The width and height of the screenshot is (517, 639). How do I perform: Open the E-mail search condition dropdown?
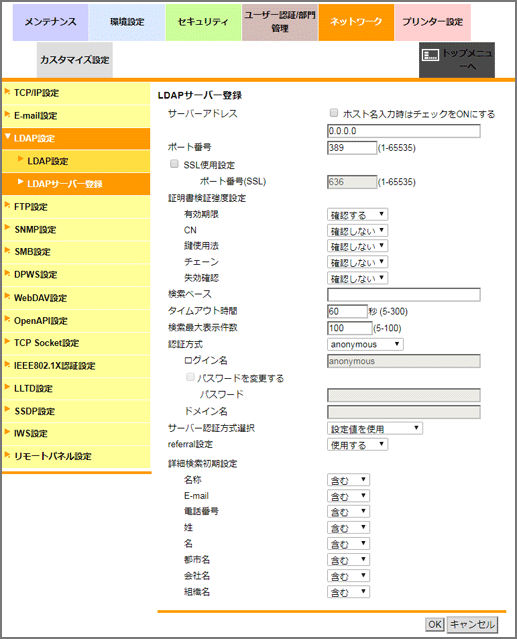[x=348, y=496]
